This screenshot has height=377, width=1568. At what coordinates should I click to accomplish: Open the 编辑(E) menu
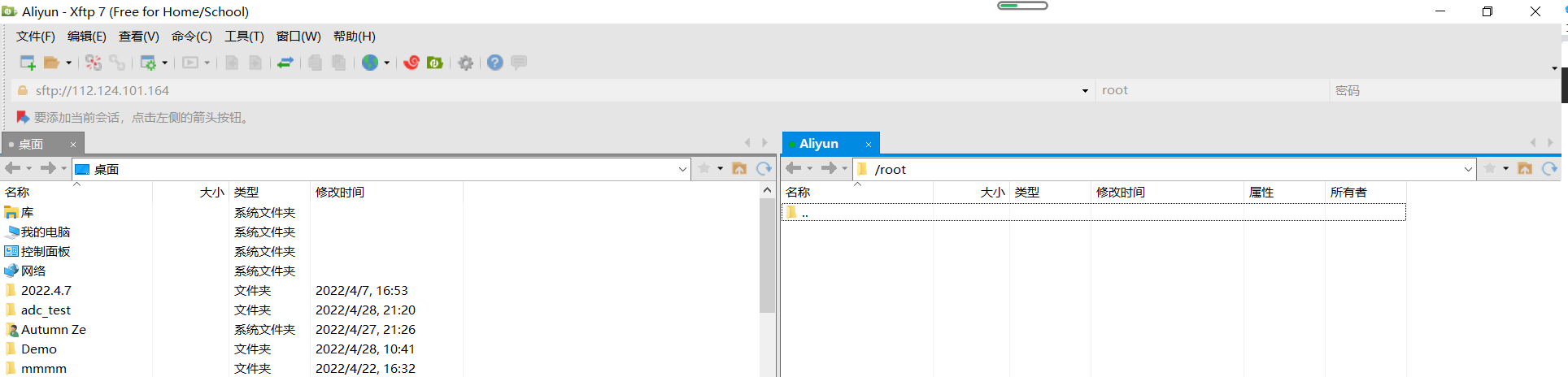87,37
